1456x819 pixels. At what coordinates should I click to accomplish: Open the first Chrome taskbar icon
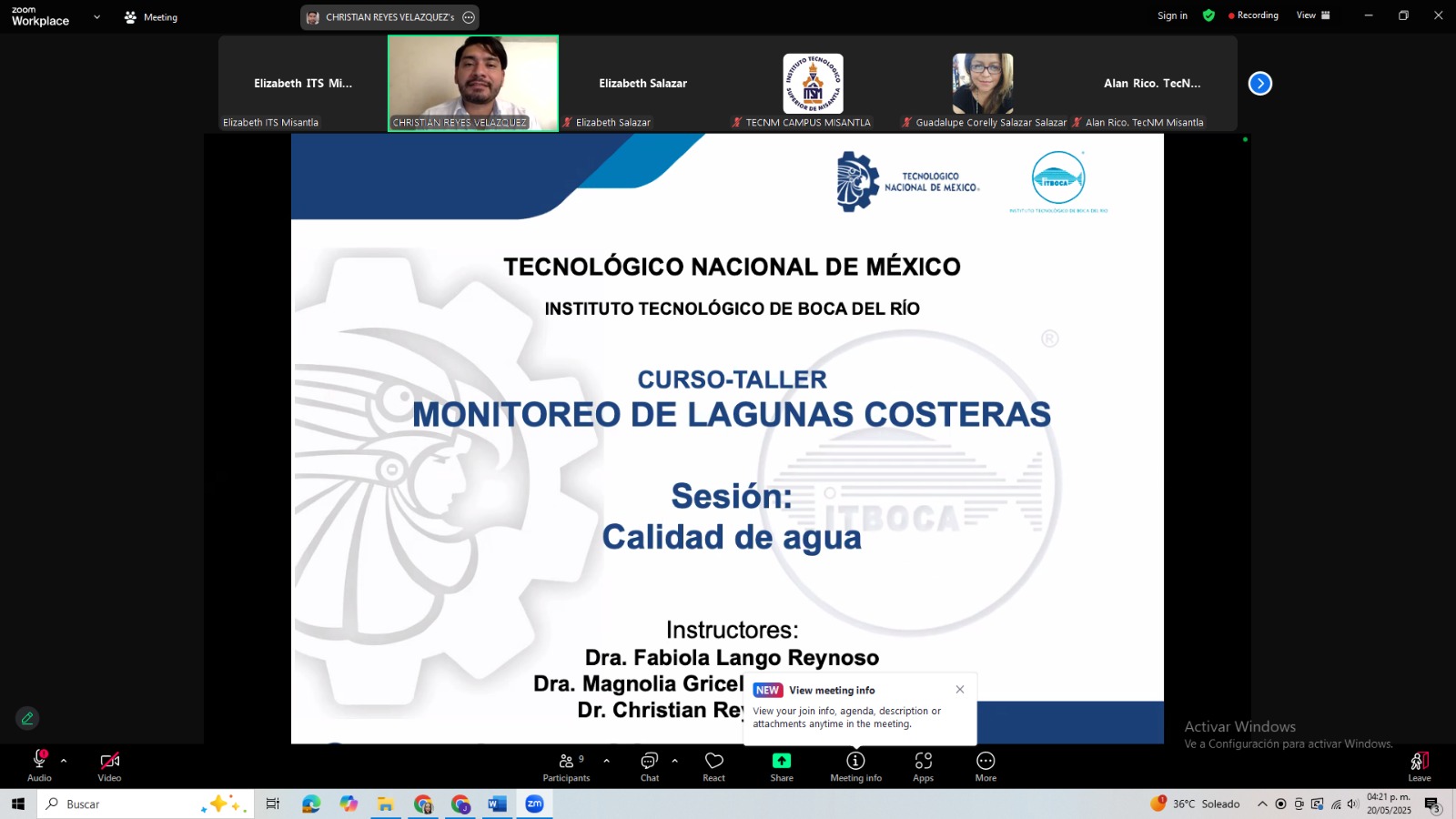click(x=423, y=804)
